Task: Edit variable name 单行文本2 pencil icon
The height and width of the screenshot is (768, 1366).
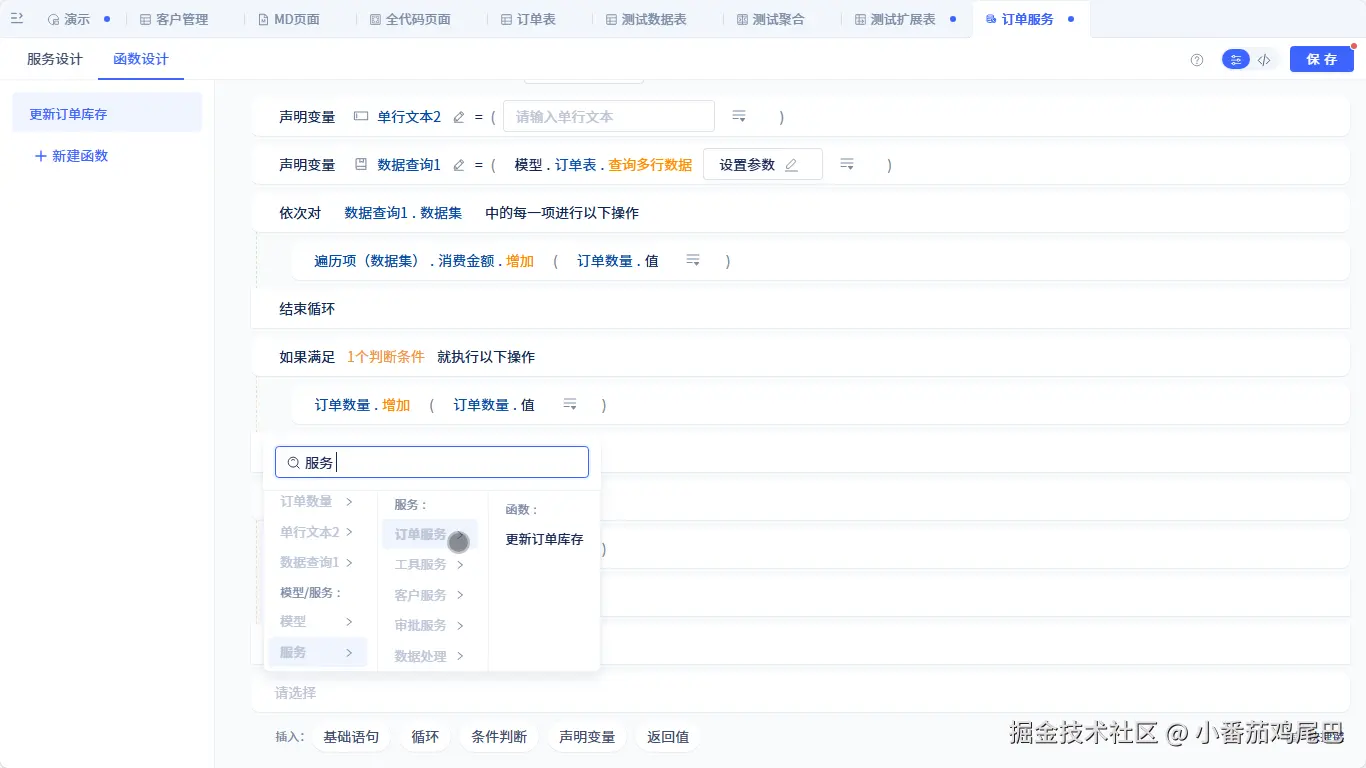Action: point(459,117)
